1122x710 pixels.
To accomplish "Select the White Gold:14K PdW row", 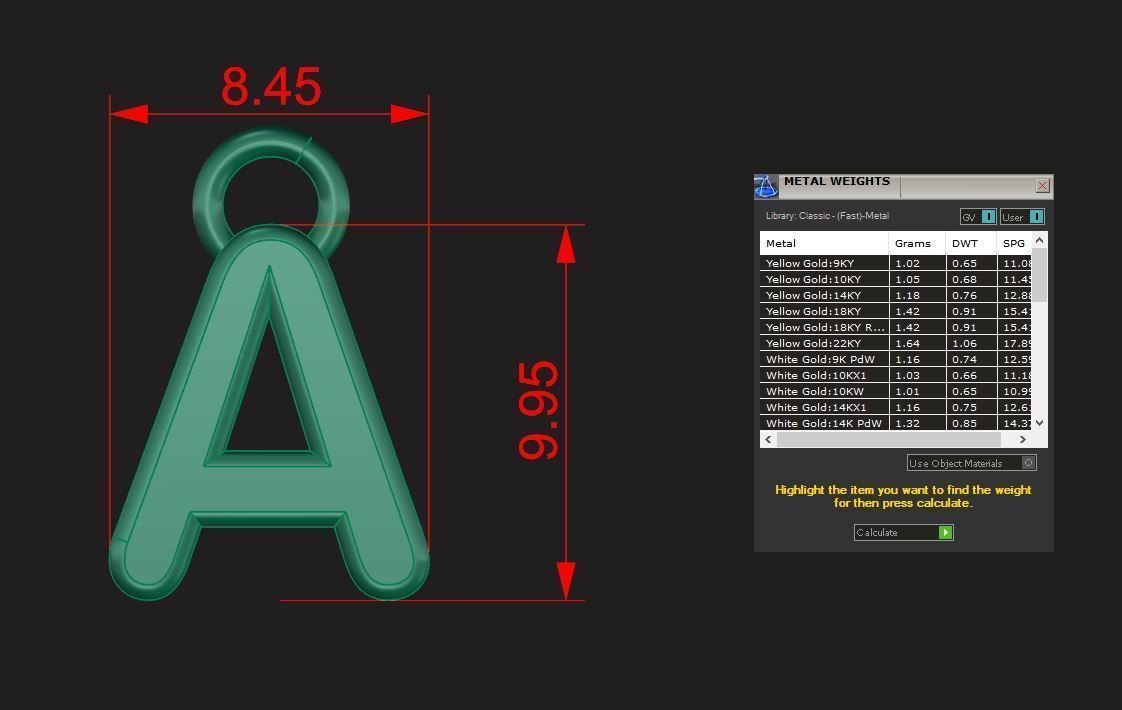I will coord(895,423).
